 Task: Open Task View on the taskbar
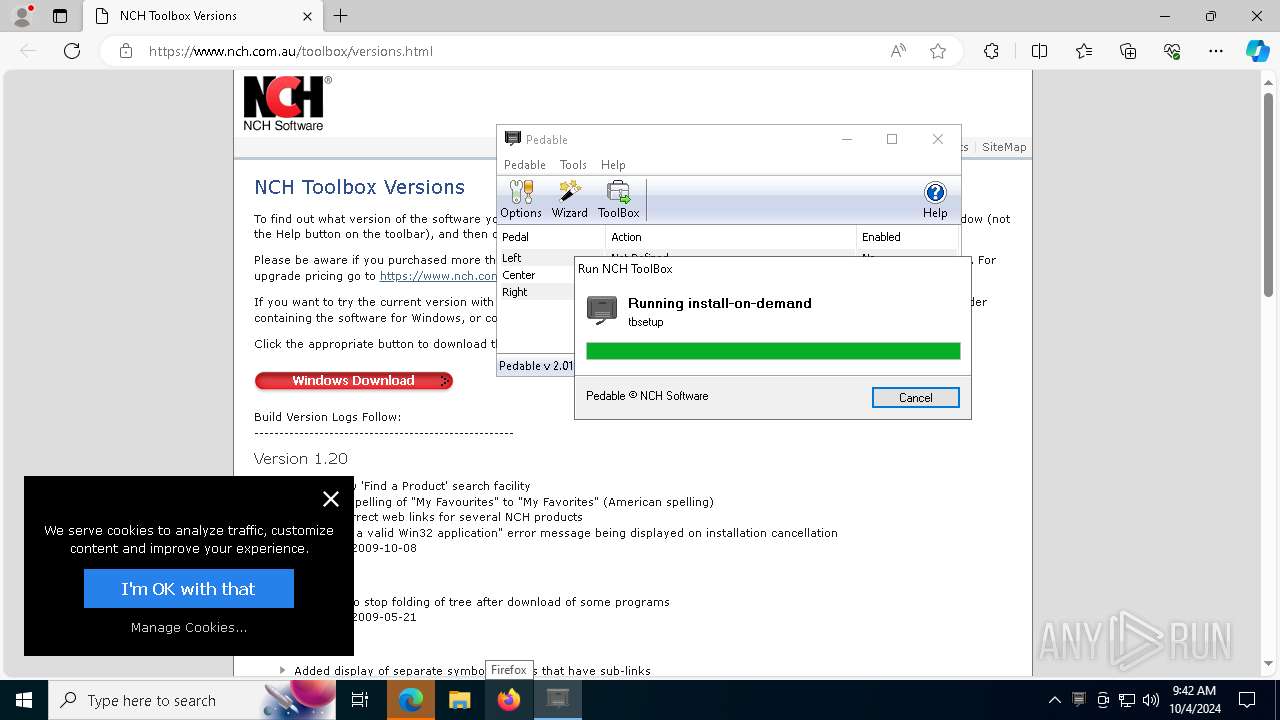click(x=361, y=700)
